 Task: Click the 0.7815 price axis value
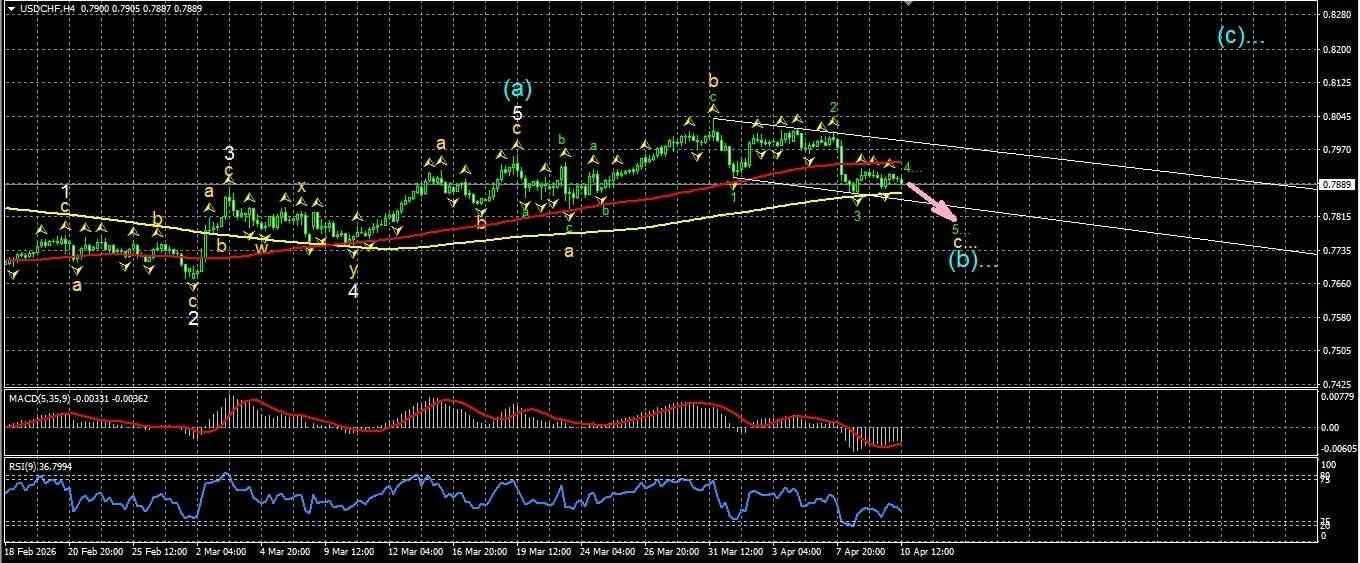(1336, 217)
